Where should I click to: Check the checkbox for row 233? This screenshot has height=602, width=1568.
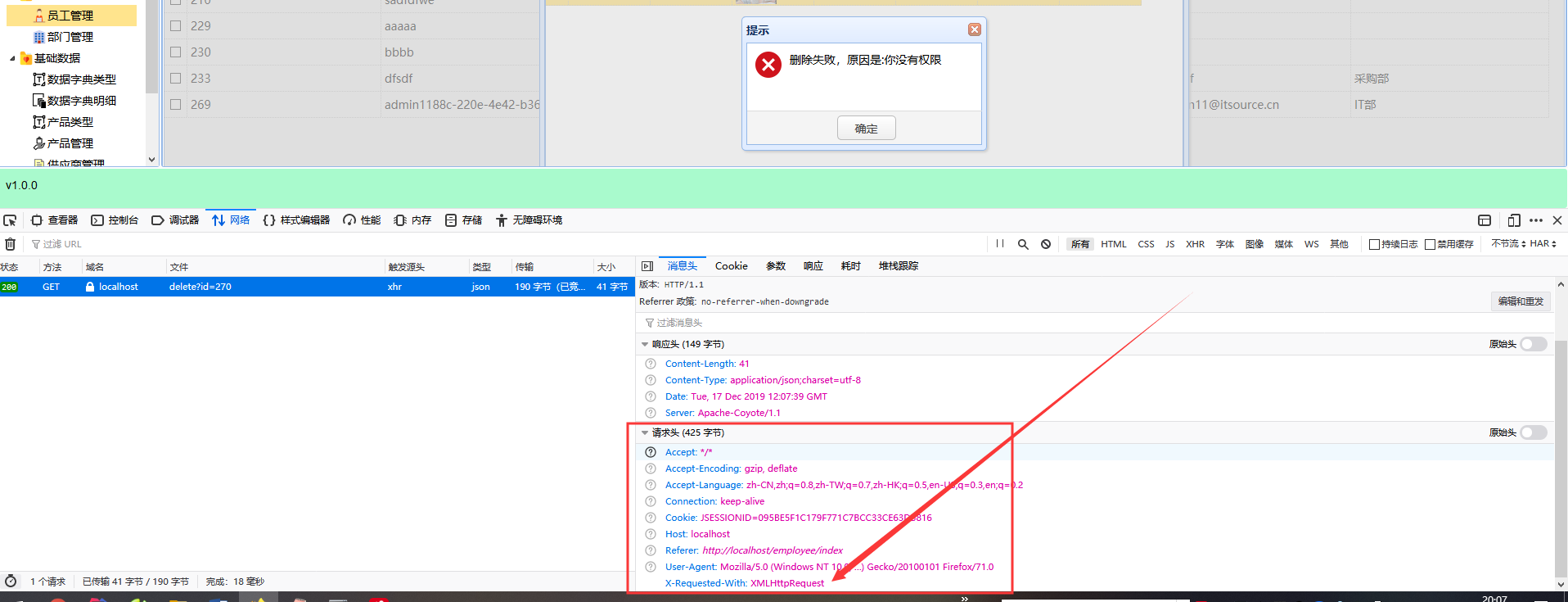tap(175, 78)
